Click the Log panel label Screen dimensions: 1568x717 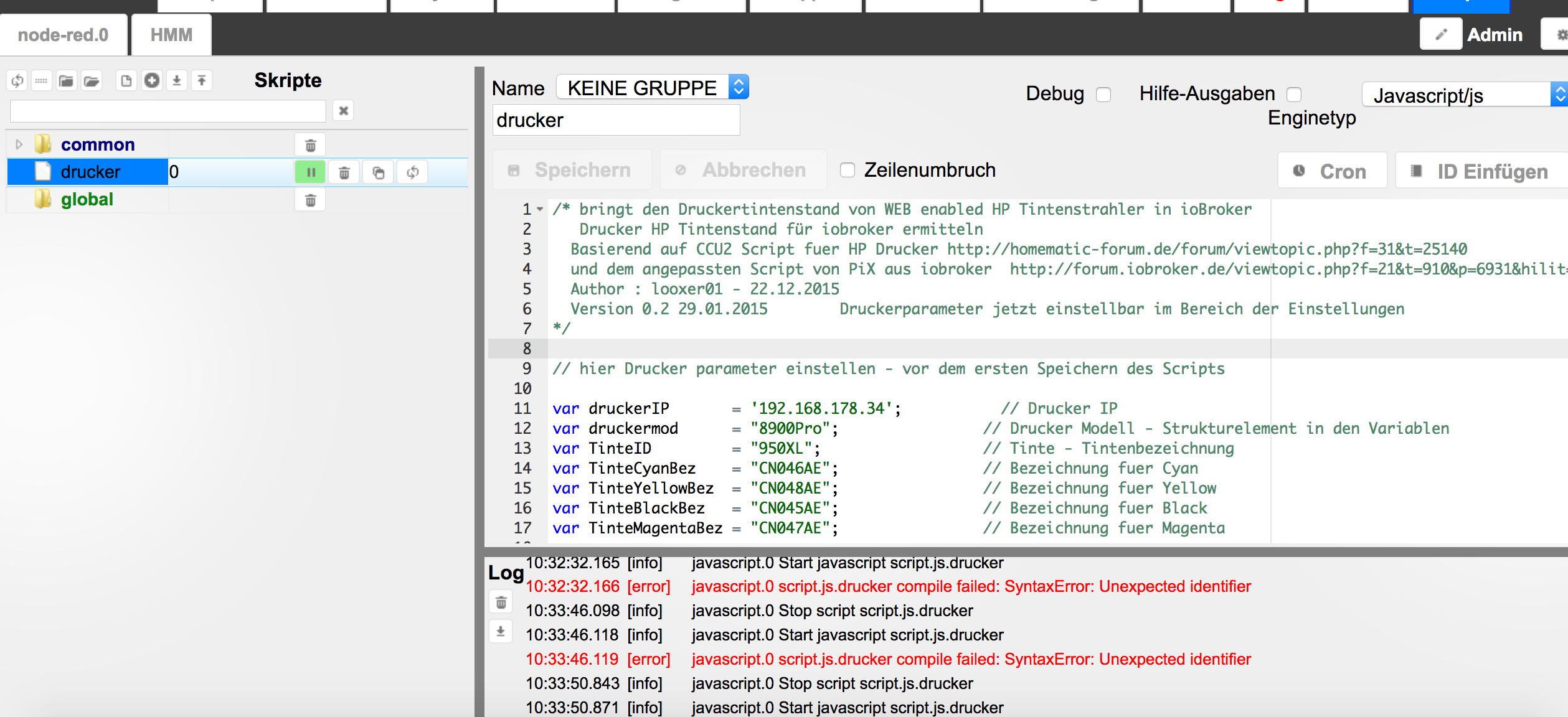(506, 573)
